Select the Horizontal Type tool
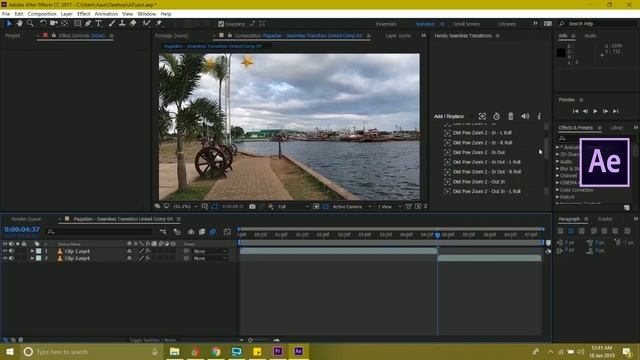The height and width of the screenshot is (360, 640). pos(98,24)
